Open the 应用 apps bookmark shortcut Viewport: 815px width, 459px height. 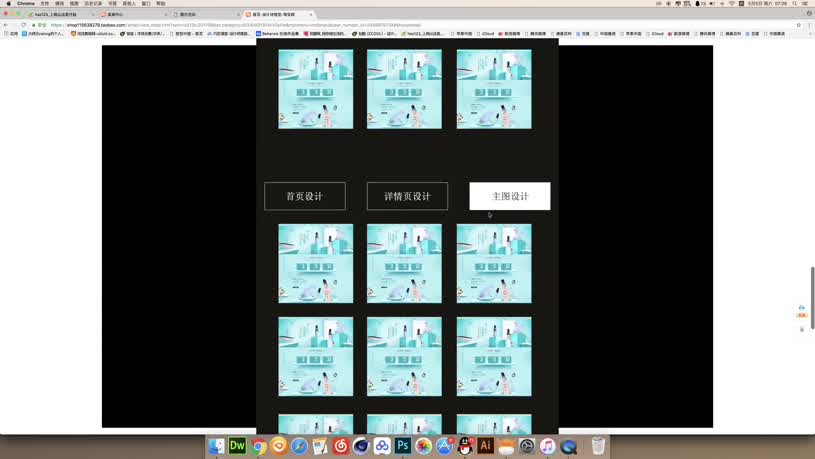[10, 34]
